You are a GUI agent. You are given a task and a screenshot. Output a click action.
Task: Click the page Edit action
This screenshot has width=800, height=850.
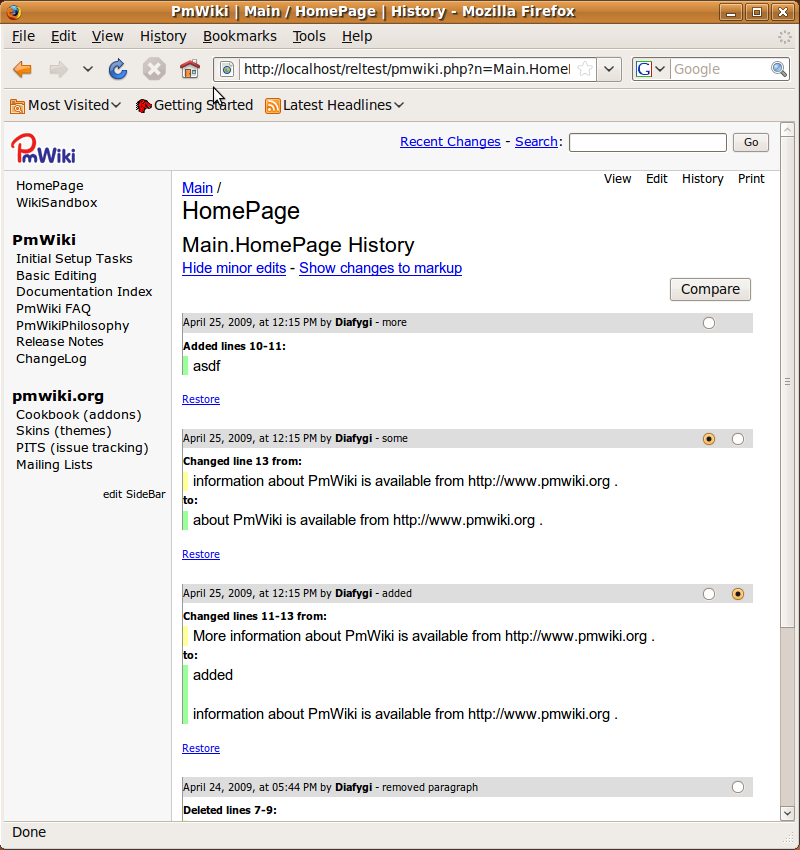point(656,179)
